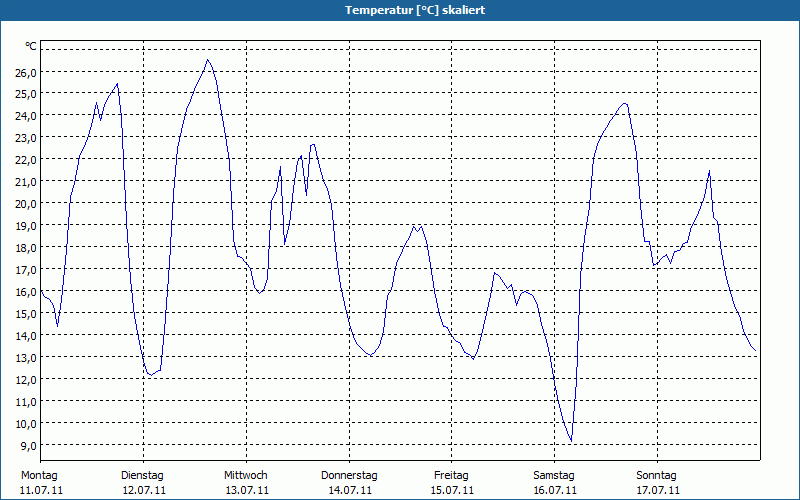This screenshot has width=800, height=500.
Task: Click the Montag day label
Action: (39, 476)
